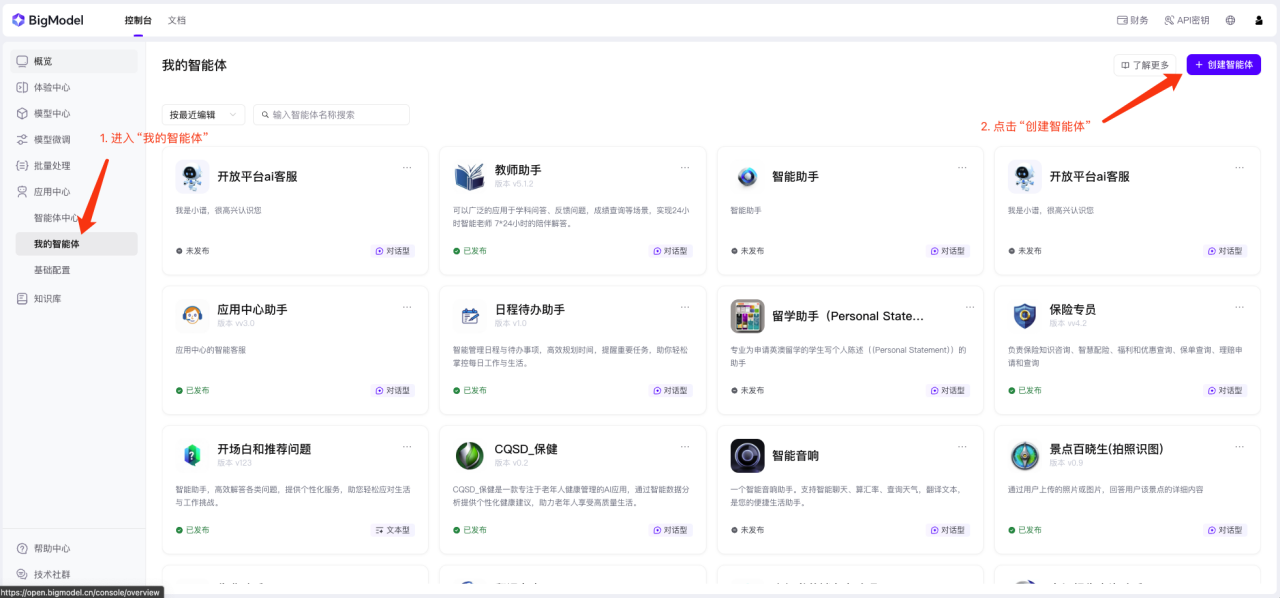Screen dimensions: 1280x598
Task: Open 帮助中心 in the sidebar
Action: pos(74,548)
